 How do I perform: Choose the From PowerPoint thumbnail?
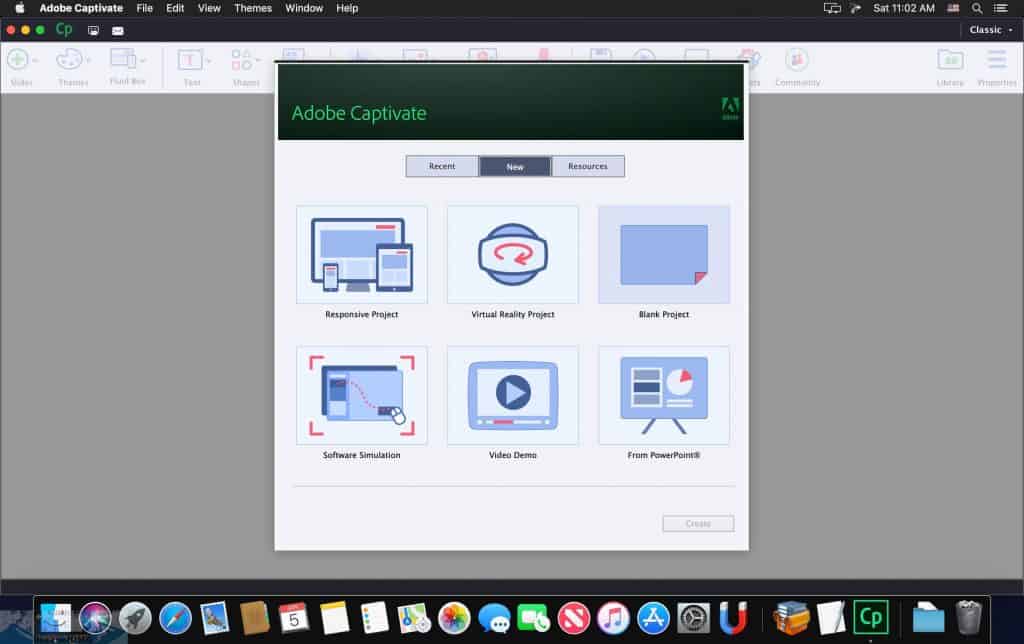click(x=664, y=395)
